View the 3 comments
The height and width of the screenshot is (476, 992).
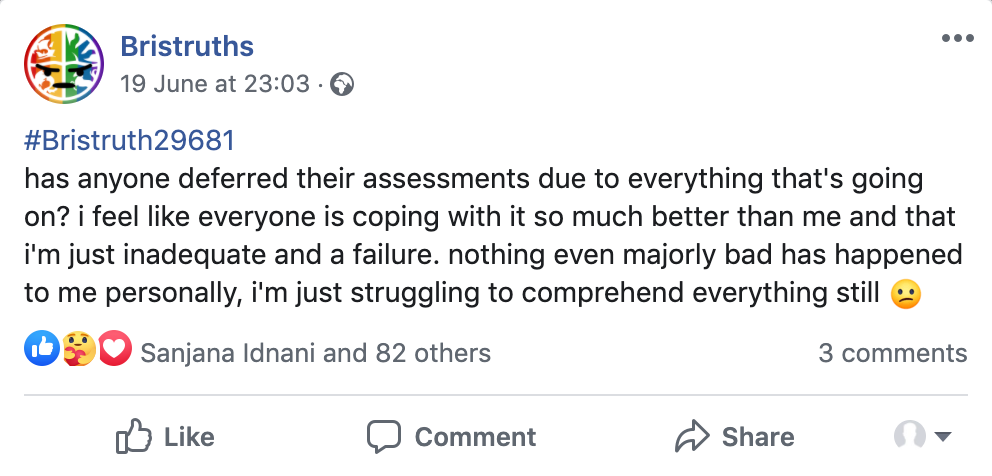pos(892,353)
